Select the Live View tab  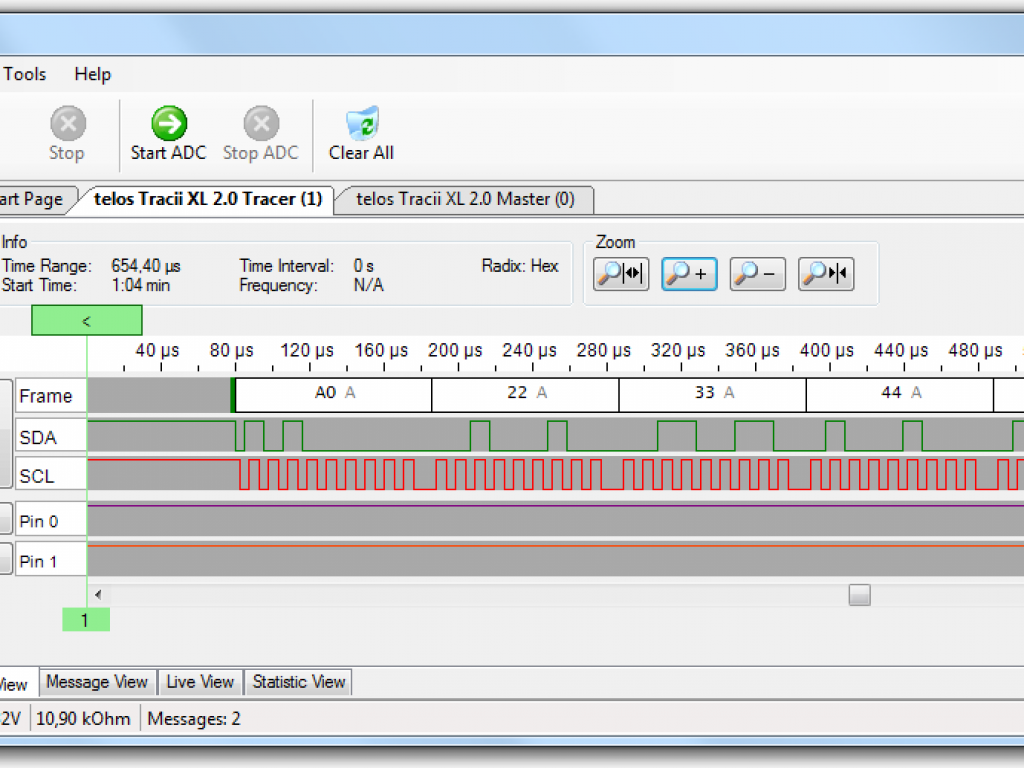[200, 682]
